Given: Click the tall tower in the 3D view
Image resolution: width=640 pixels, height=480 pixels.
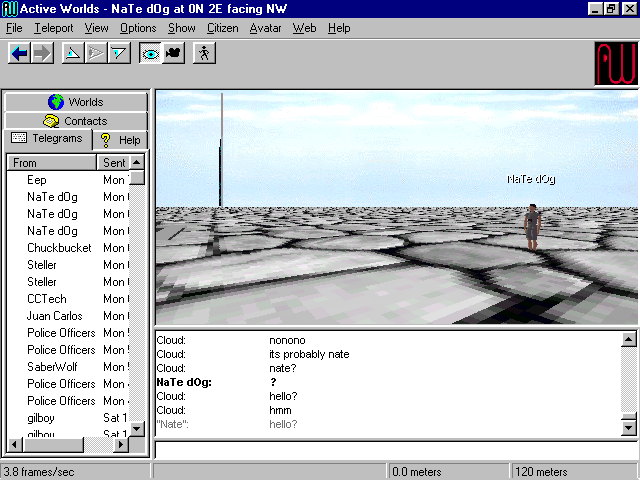Looking at the screenshot, I should click(221, 150).
